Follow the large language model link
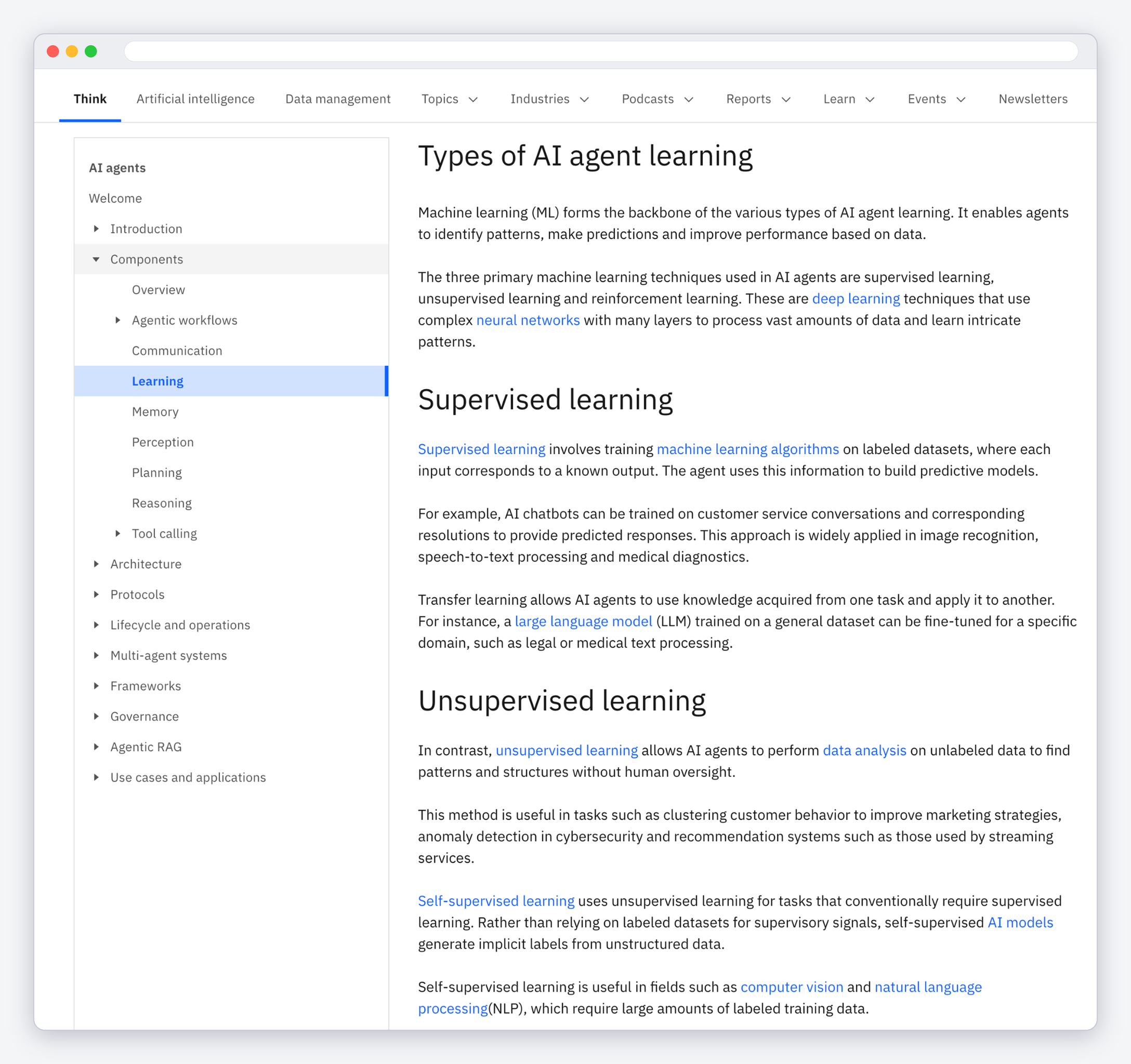The height and width of the screenshot is (1064, 1131). pyautogui.click(x=583, y=621)
